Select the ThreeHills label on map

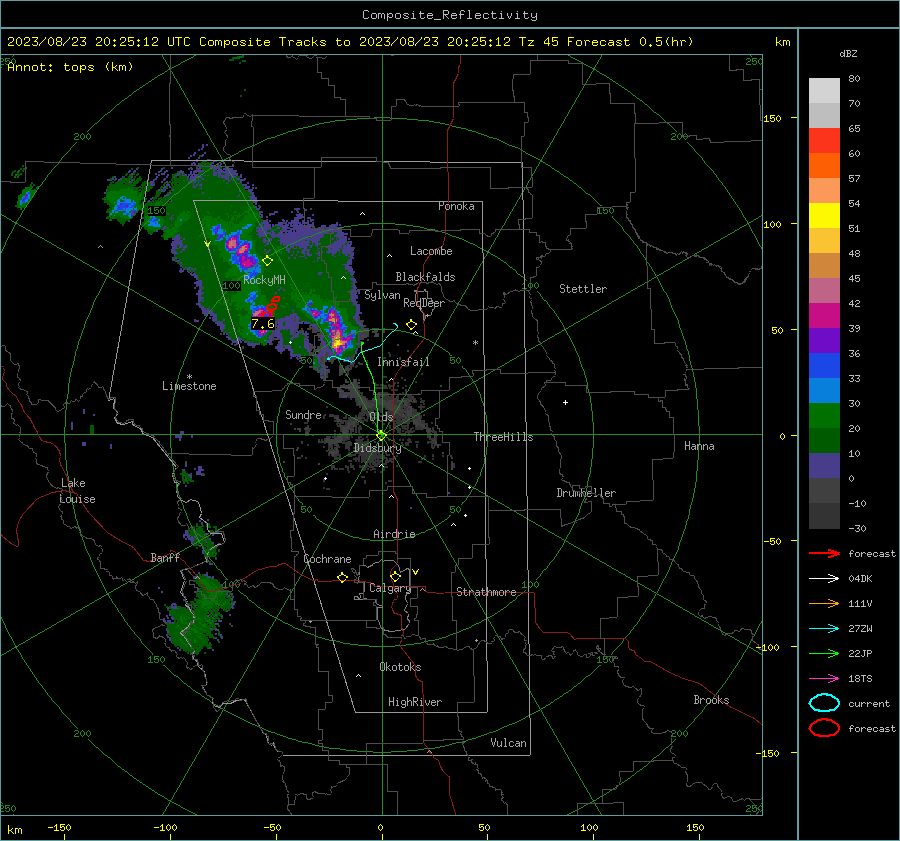tap(503, 437)
